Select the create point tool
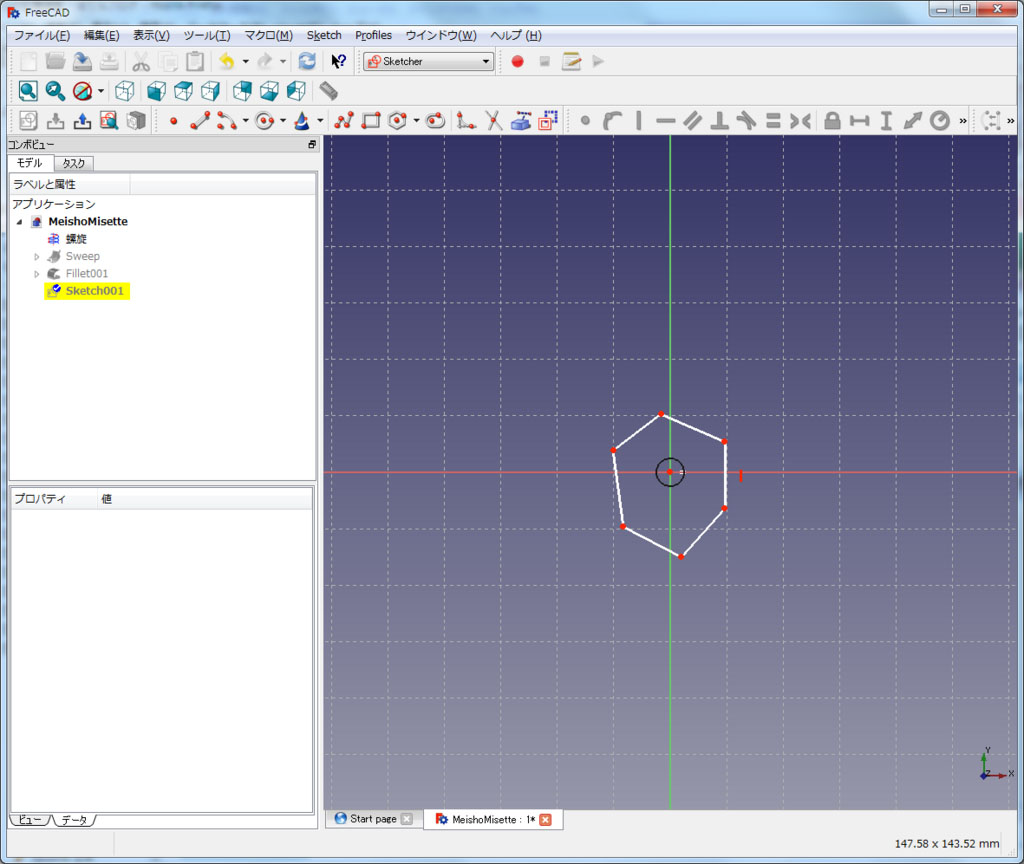 pos(173,121)
